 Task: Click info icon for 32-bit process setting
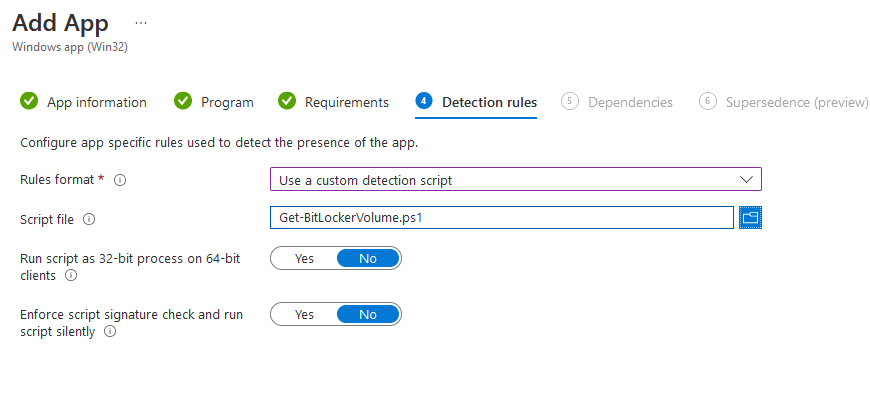point(71,275)
